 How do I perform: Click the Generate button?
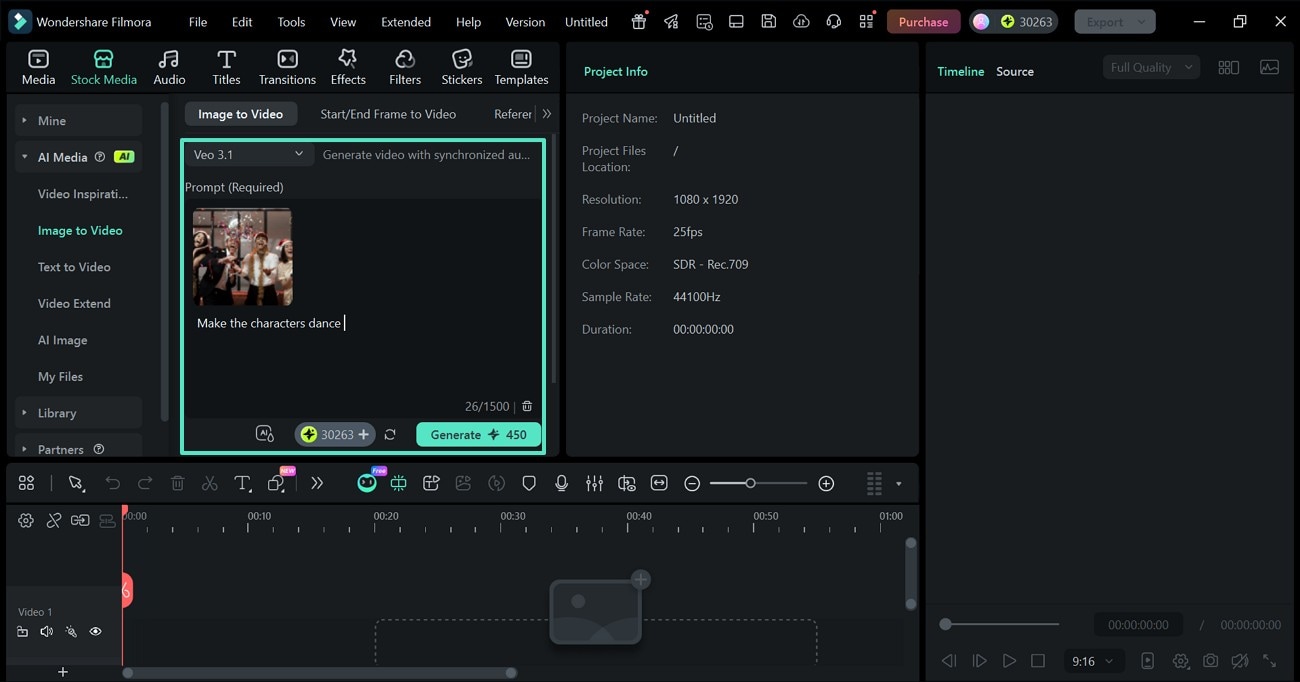(478, 434)
